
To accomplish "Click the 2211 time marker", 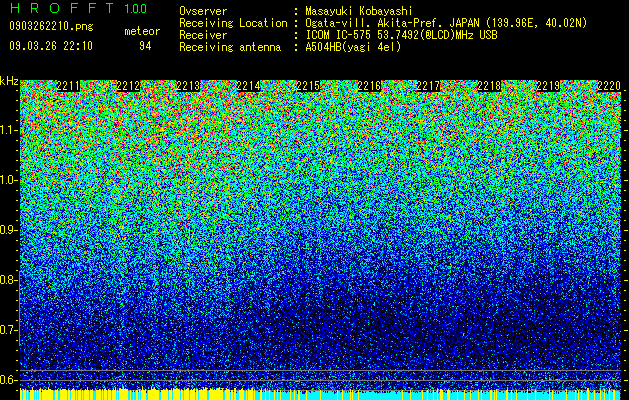I will [68, 86].
